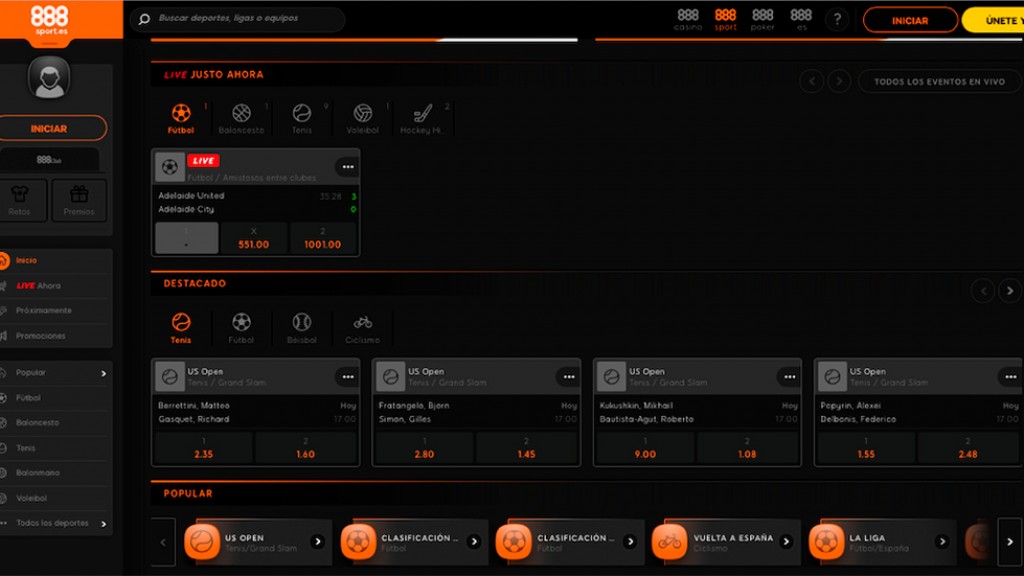Open the Retos shirt icon tile

point(20,200)
